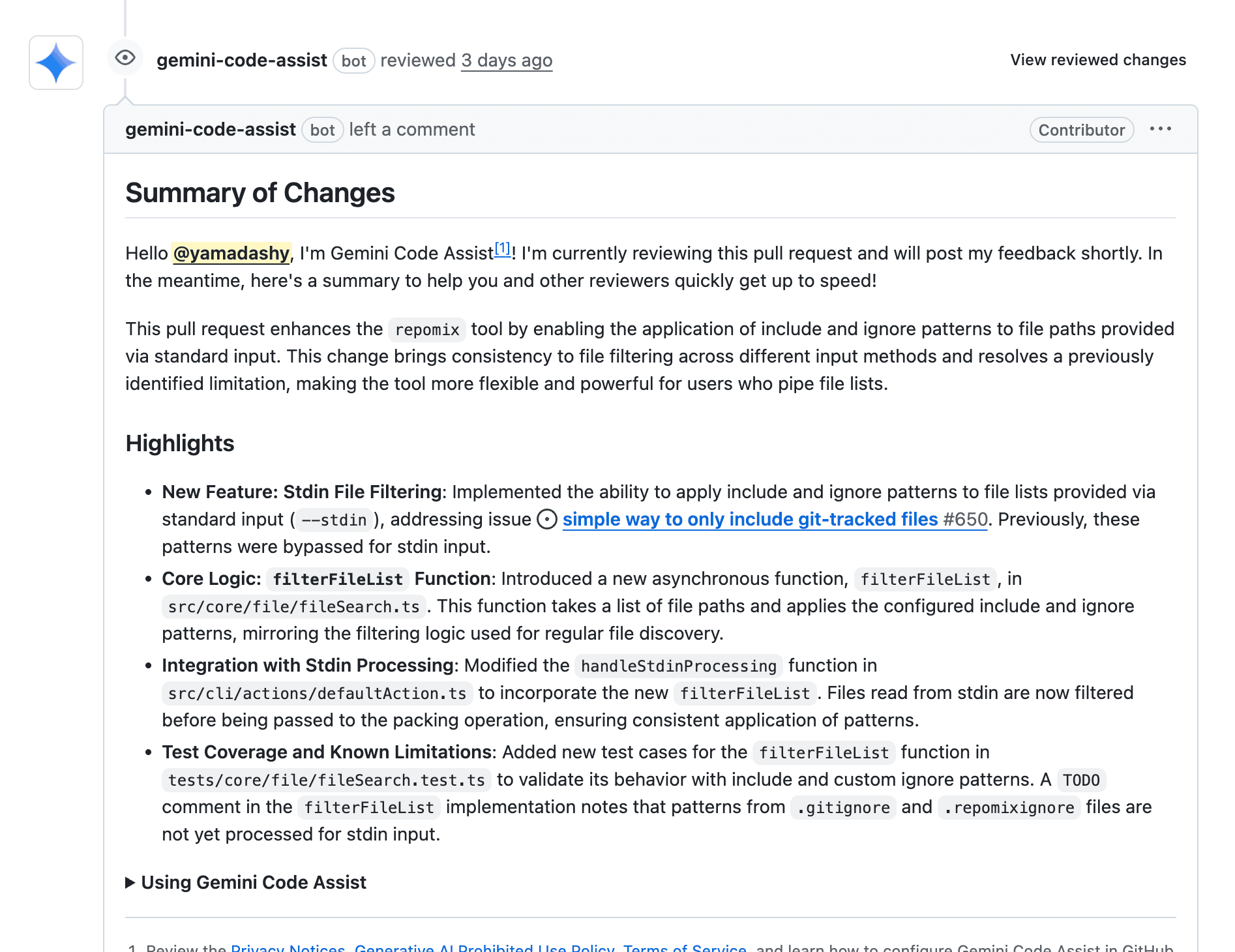Click the bot label beside "reviewed"
1235x952 pixels.
tap(353, 61)
